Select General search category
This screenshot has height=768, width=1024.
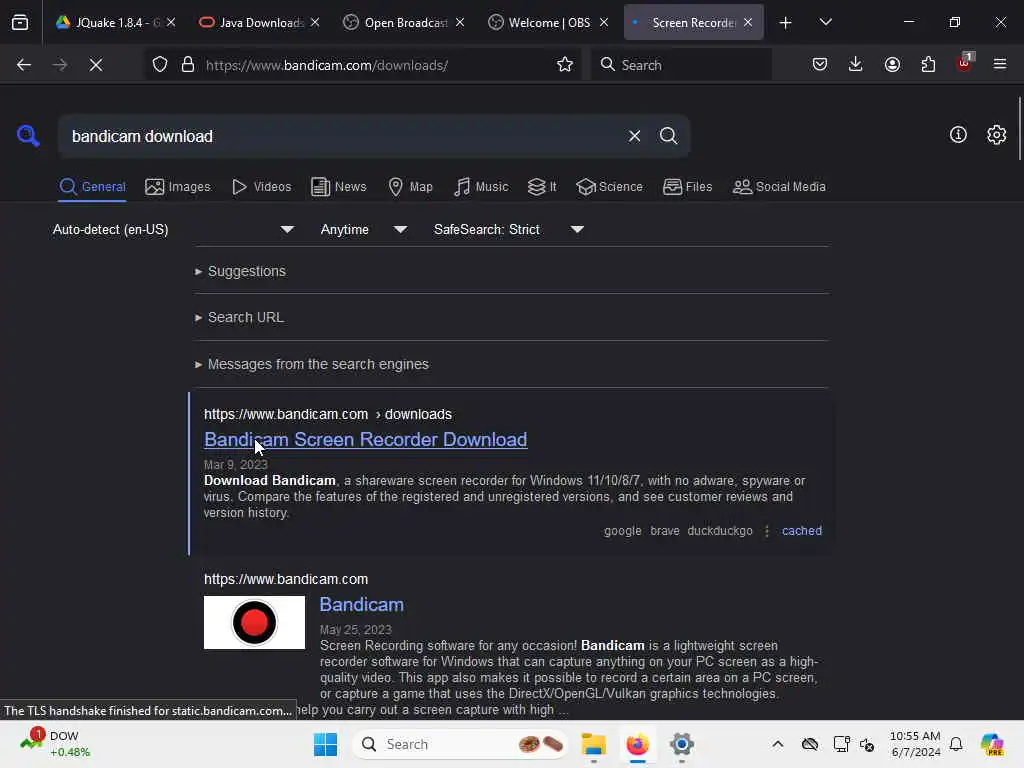[92, 187]
